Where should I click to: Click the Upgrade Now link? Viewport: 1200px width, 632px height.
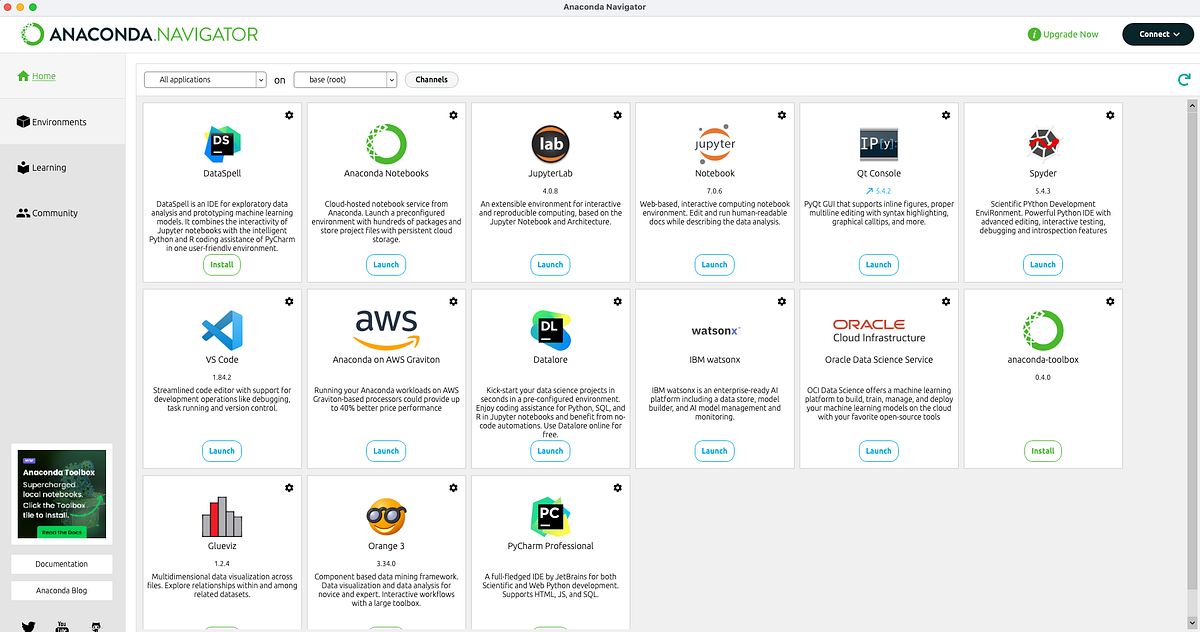click(1063, 33)
